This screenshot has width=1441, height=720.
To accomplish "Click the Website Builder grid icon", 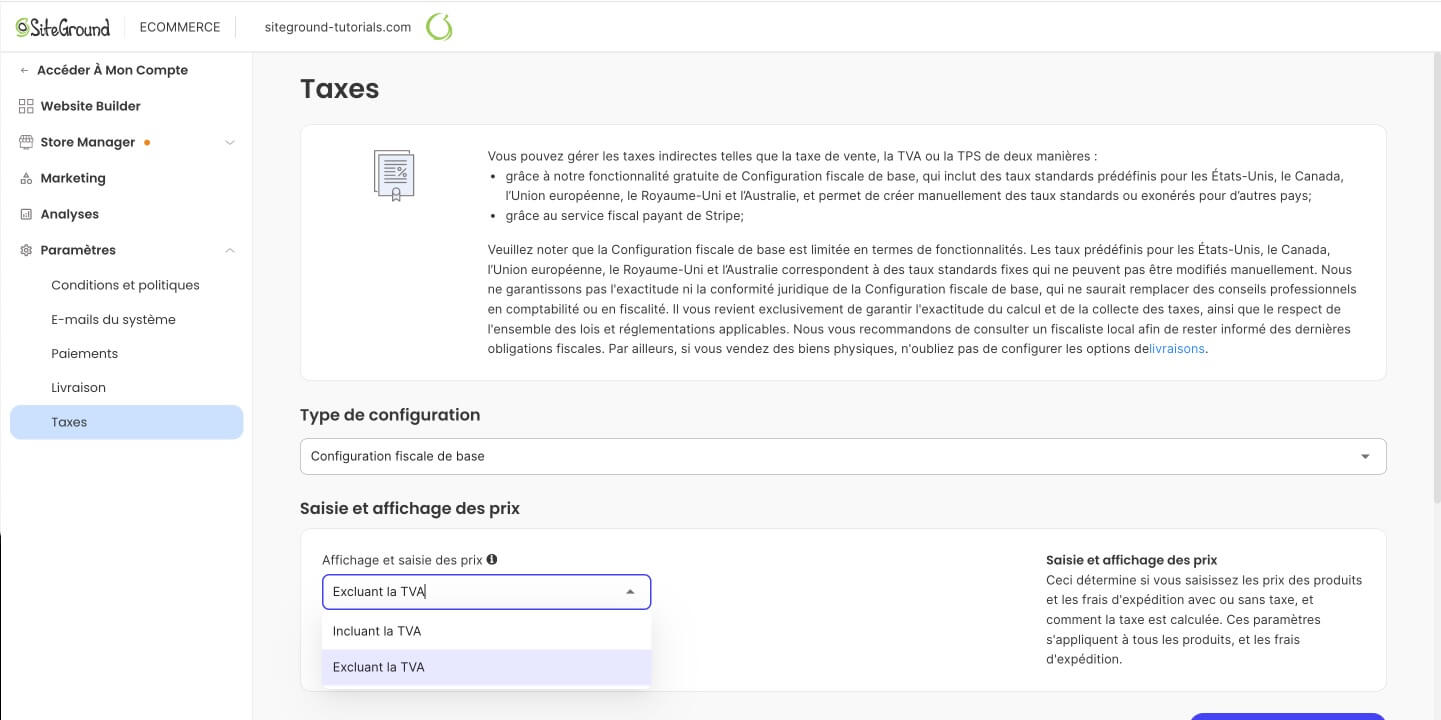I will point(26,106).
